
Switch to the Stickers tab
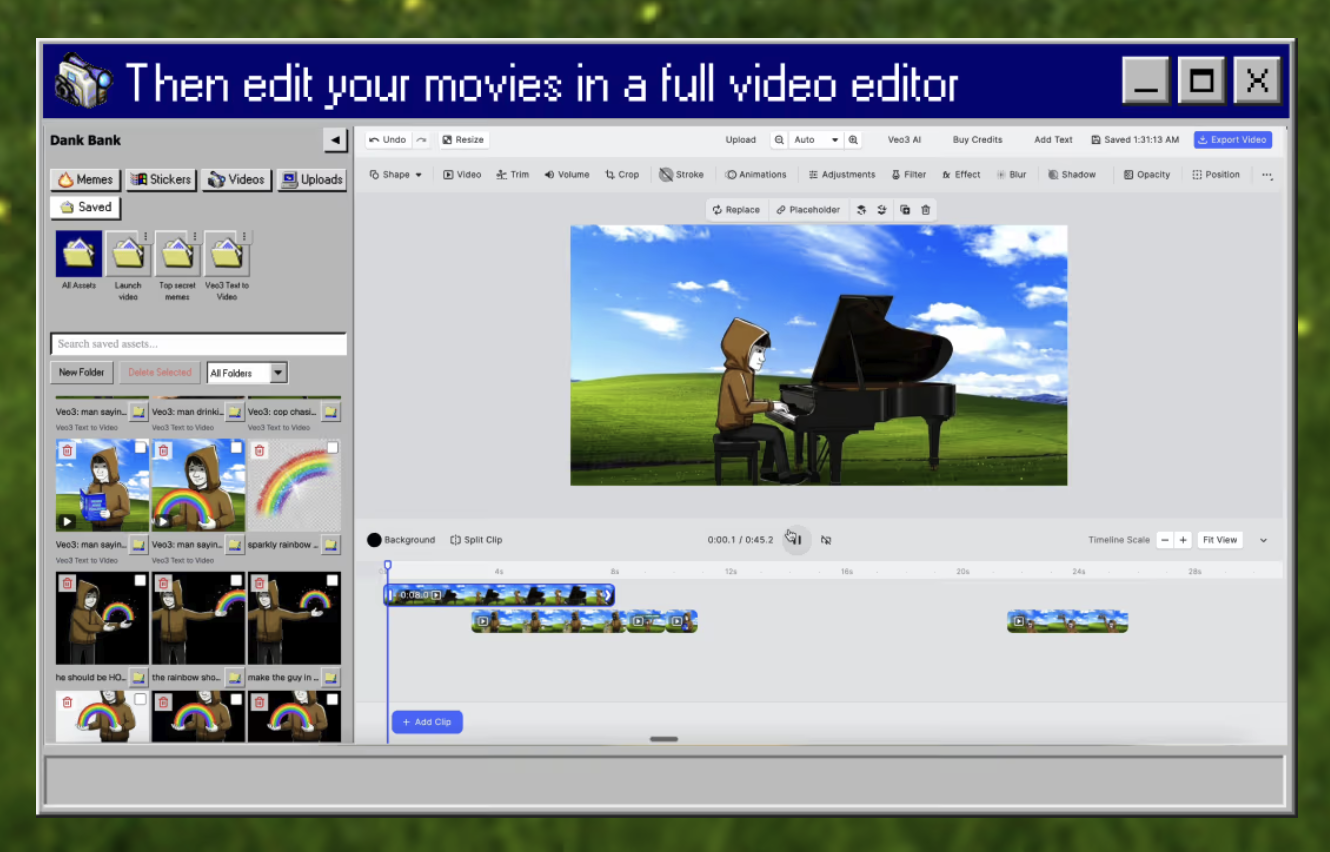click(159, 180)
